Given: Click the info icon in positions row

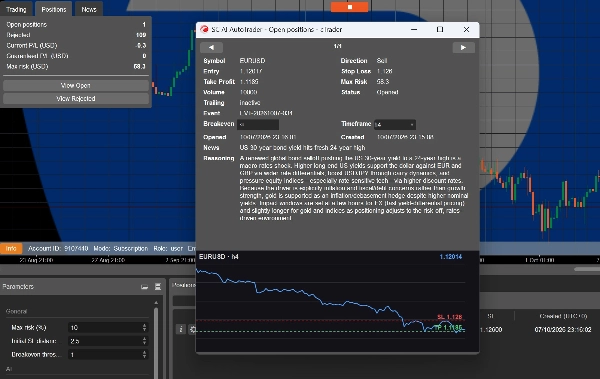Looking at the screenshot, I should click(181, 329).
